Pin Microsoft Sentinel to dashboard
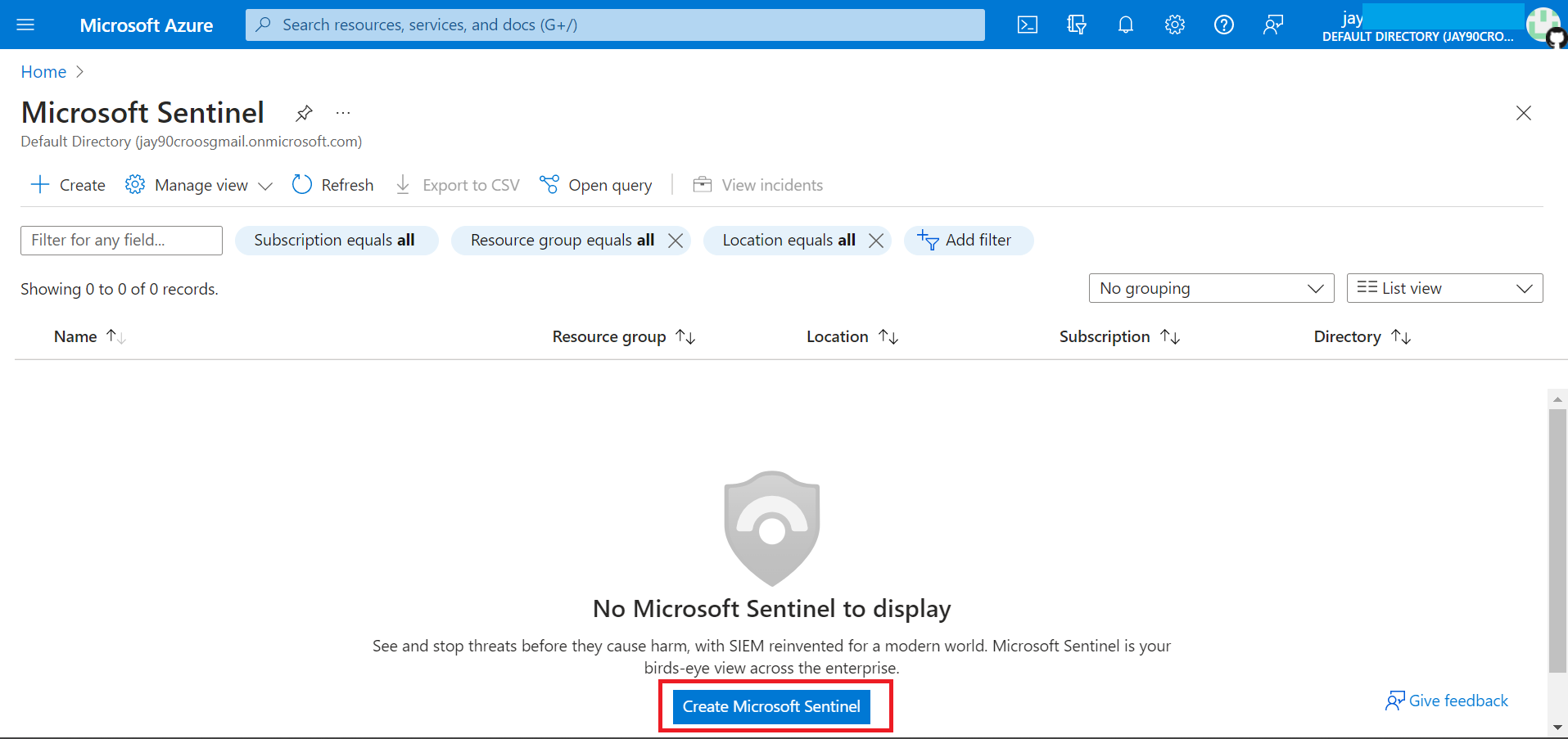 [x=304, y=113]
